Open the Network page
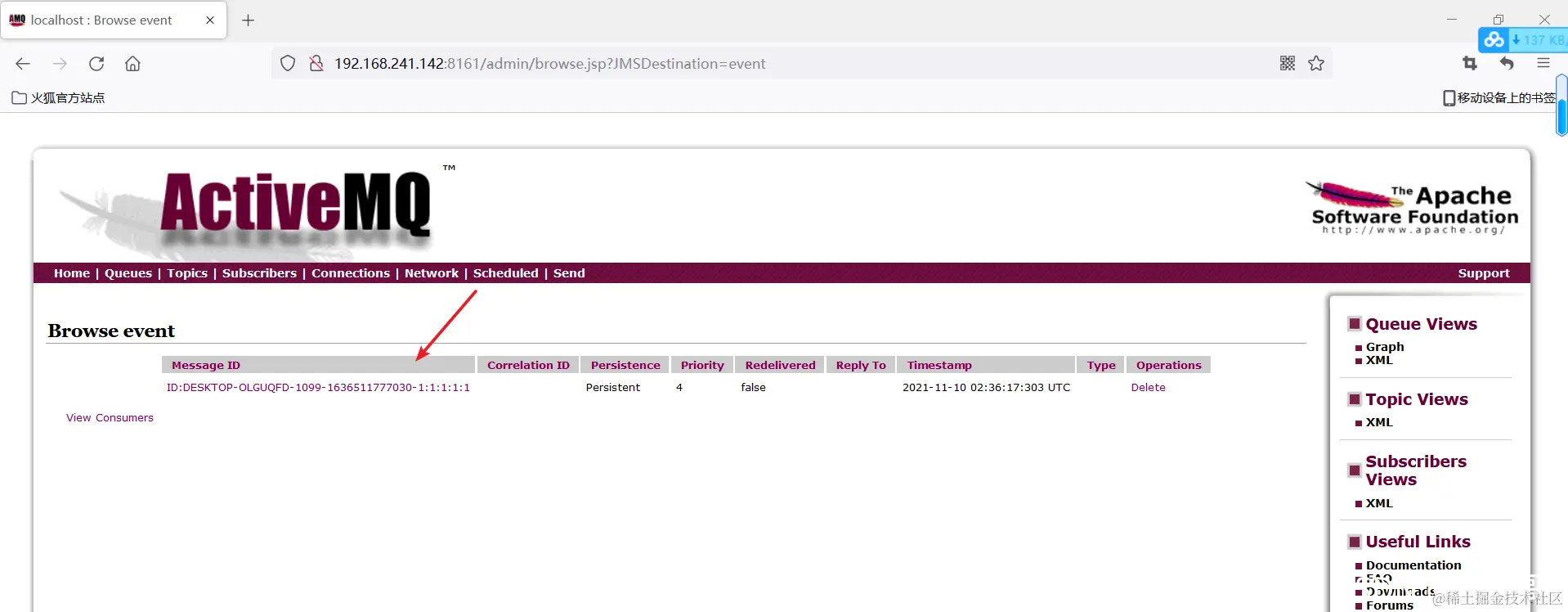Screen dimensions: 1568x612 coord(432,273)
